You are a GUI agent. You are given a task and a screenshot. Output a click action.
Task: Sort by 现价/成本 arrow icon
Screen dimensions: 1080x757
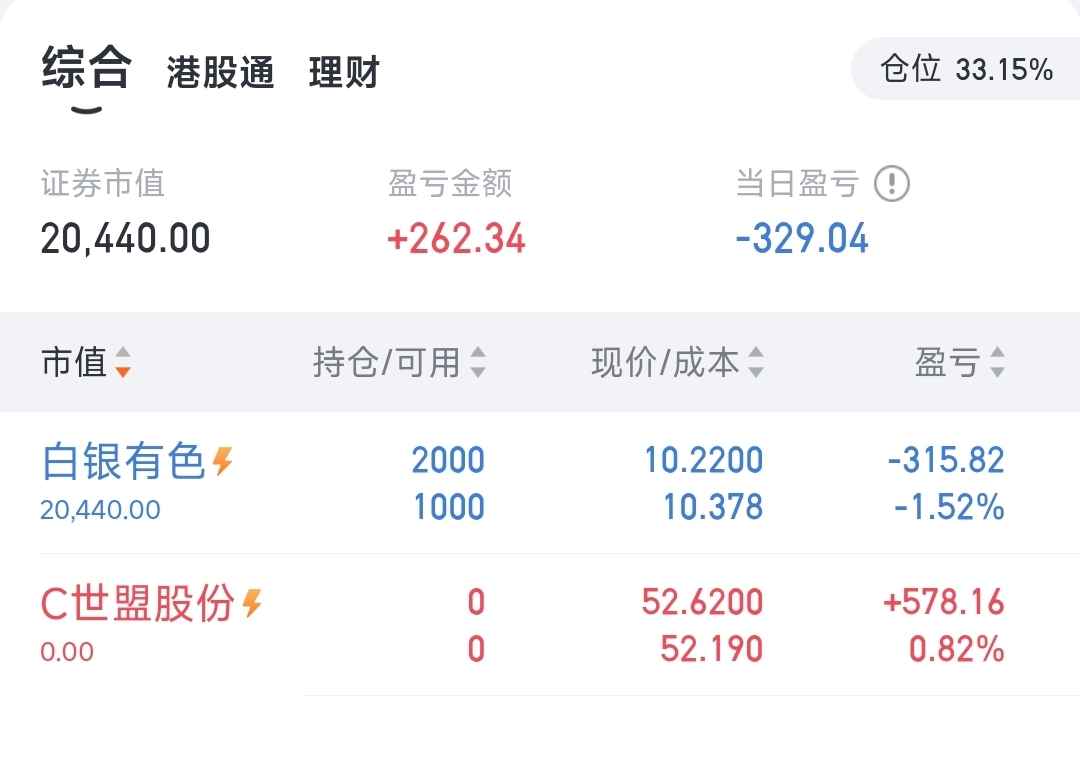(x=756, y=362)
